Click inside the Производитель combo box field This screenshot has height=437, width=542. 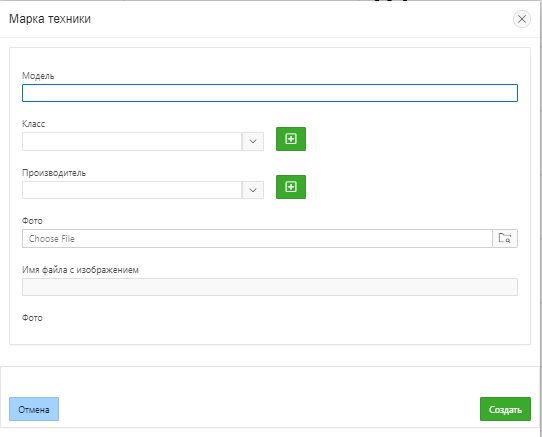(132, 190)
